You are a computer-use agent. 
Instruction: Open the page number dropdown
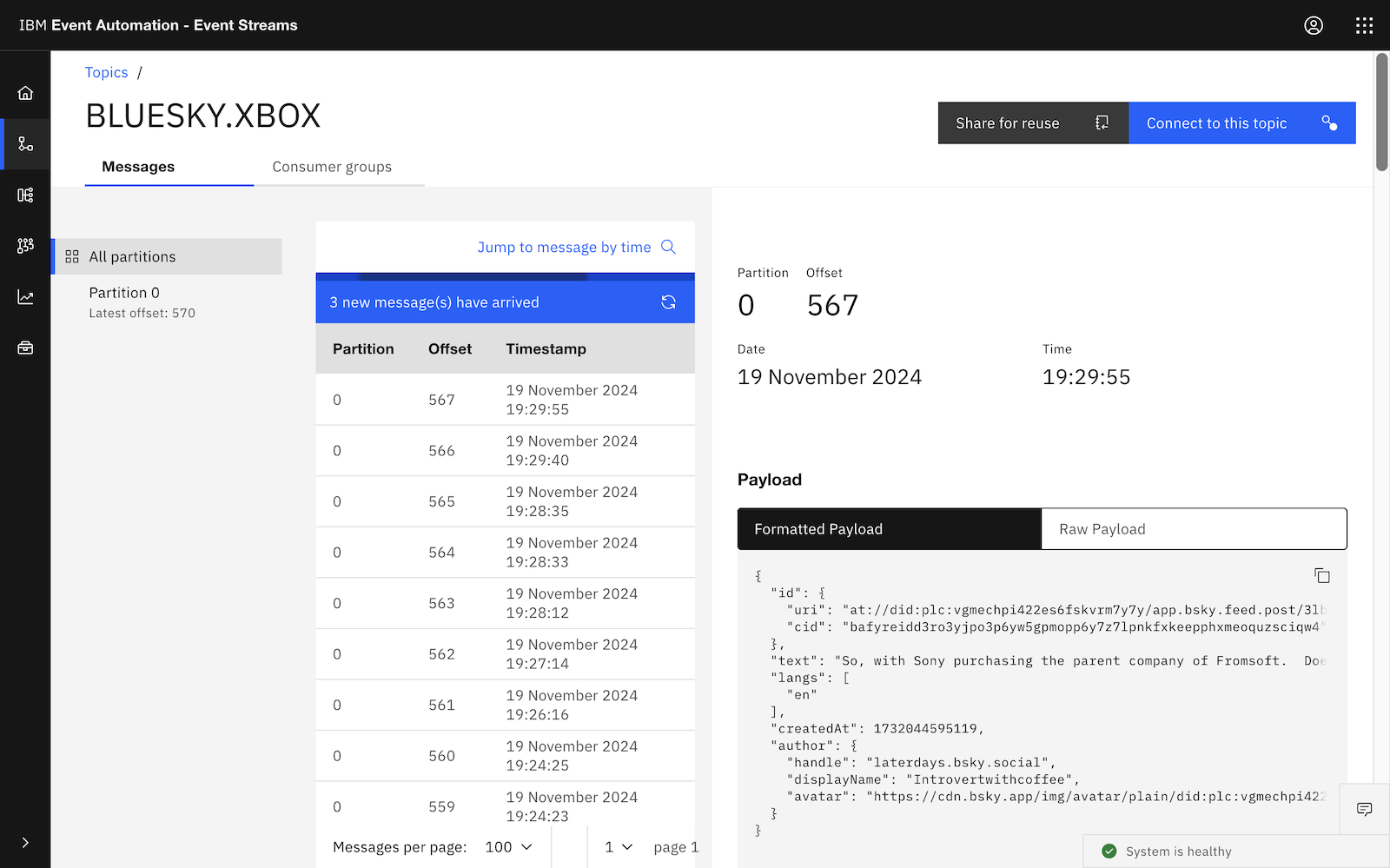(619, 847)
